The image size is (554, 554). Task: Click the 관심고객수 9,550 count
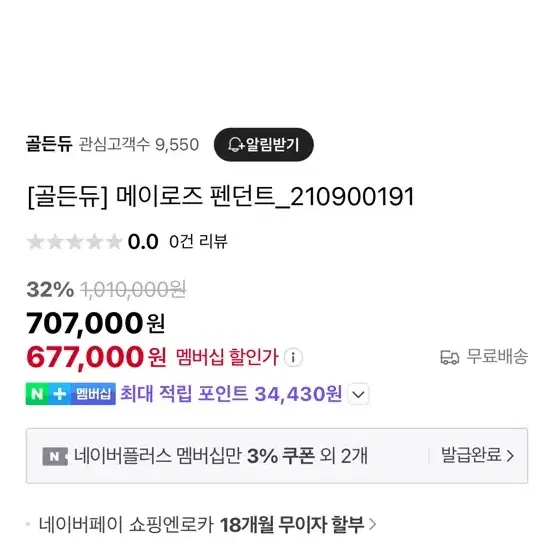(138, 145)
